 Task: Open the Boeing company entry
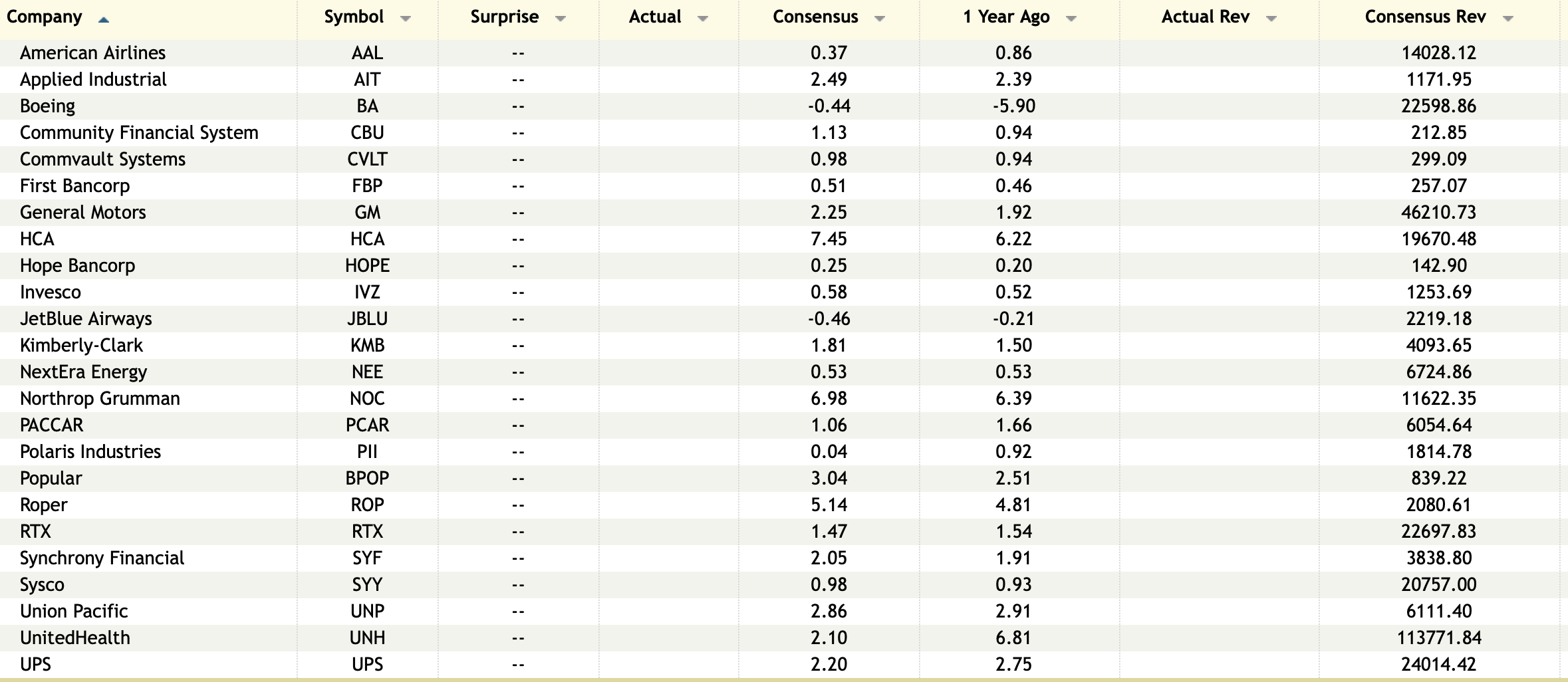pyautogui.click(x=47, y=106)
